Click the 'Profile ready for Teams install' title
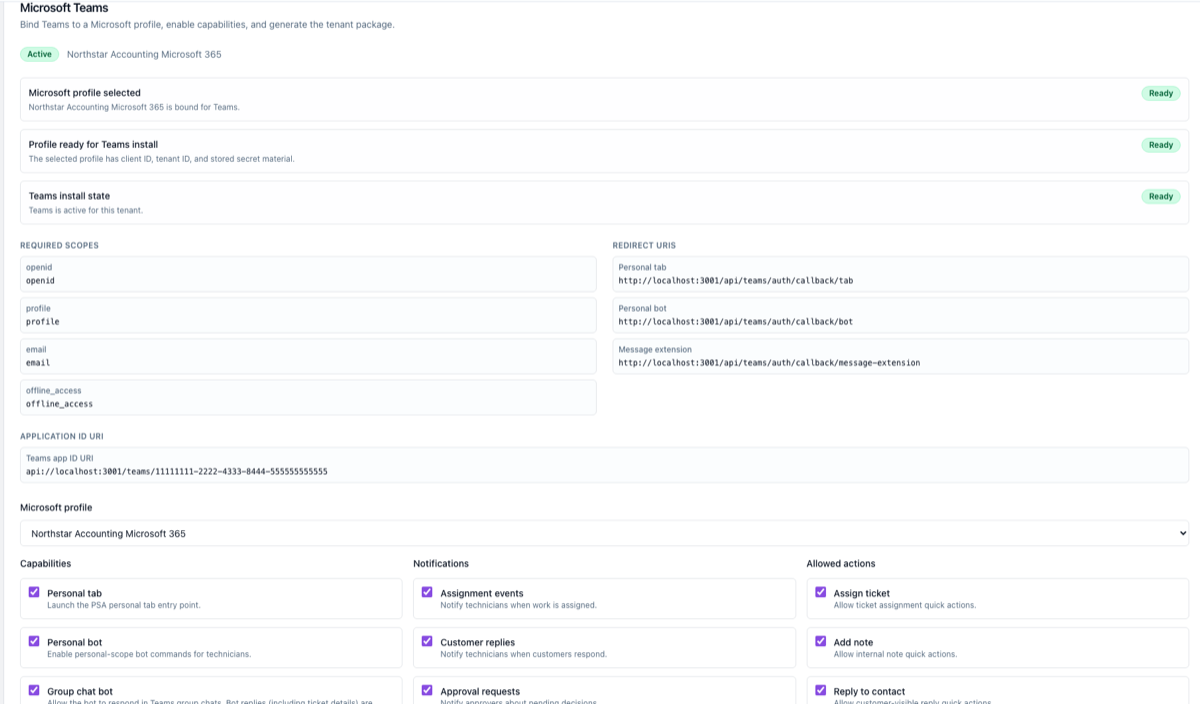1200x704 pixels. [x=93, y=144]
